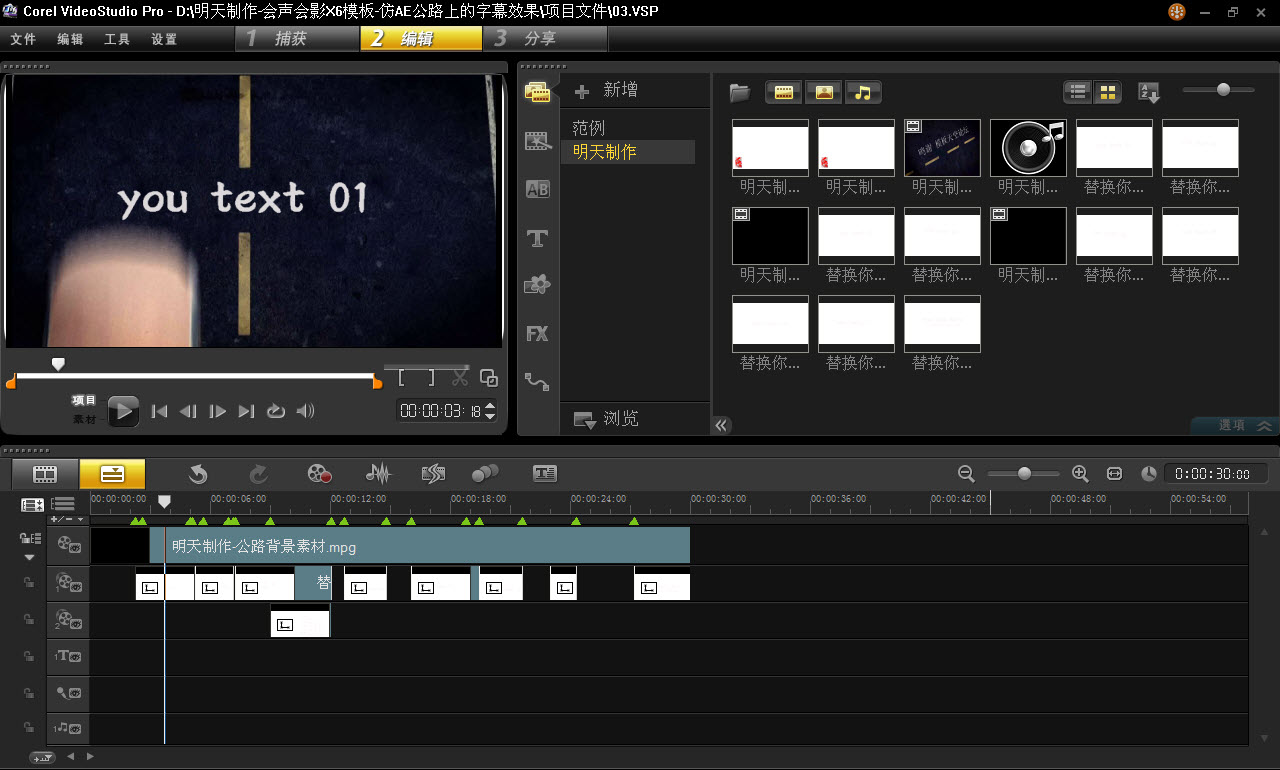The height and width of the screenshot is (770, 1280).
Task: Click the split clip scissors icon
Action: point(460,378)
